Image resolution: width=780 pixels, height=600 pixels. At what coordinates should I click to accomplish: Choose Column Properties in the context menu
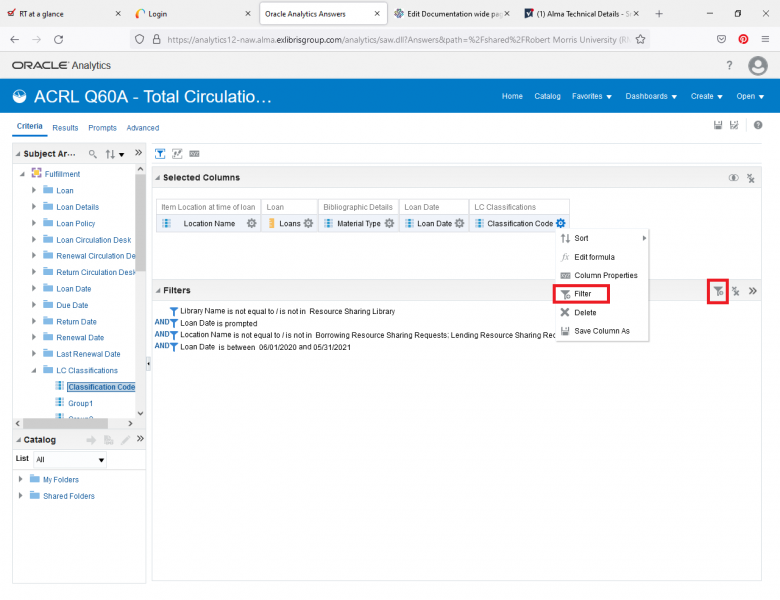pyautogui.click(x=602, y=276)
